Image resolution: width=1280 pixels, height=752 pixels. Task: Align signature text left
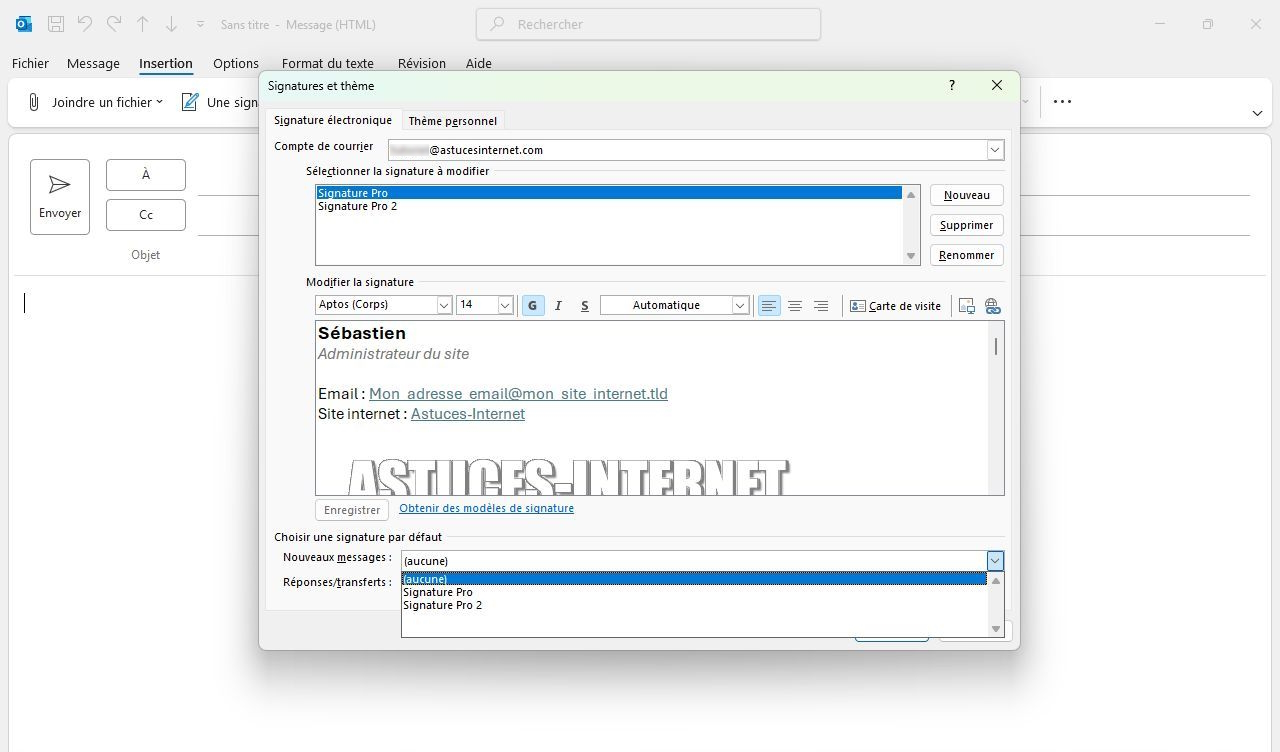pos(769,305)
